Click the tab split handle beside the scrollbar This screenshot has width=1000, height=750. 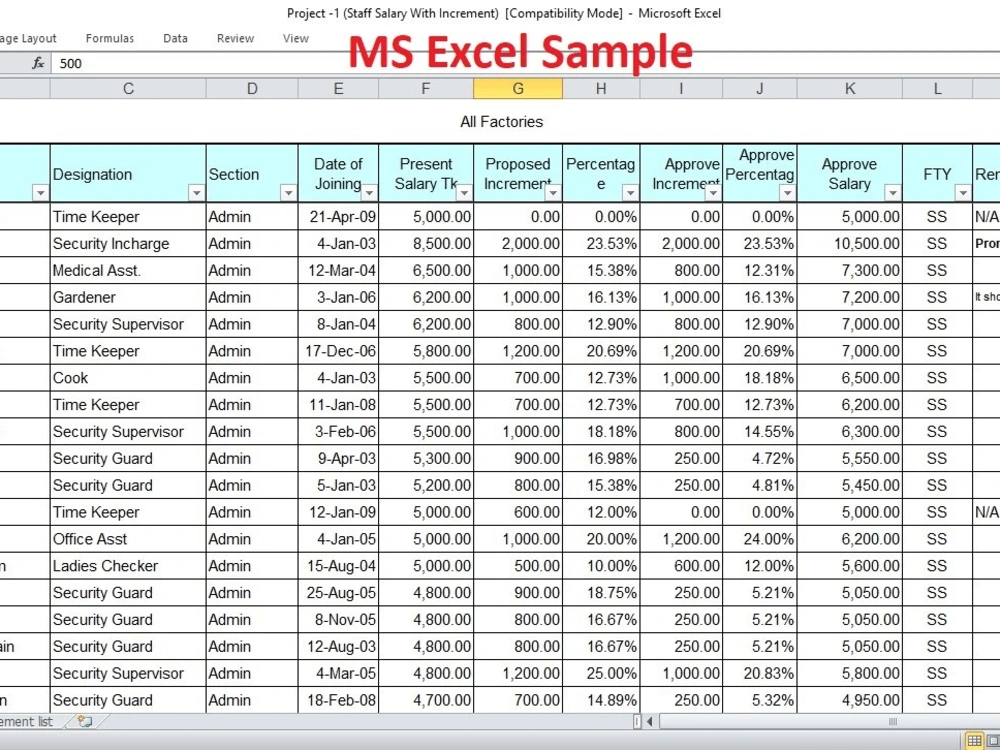637,721
